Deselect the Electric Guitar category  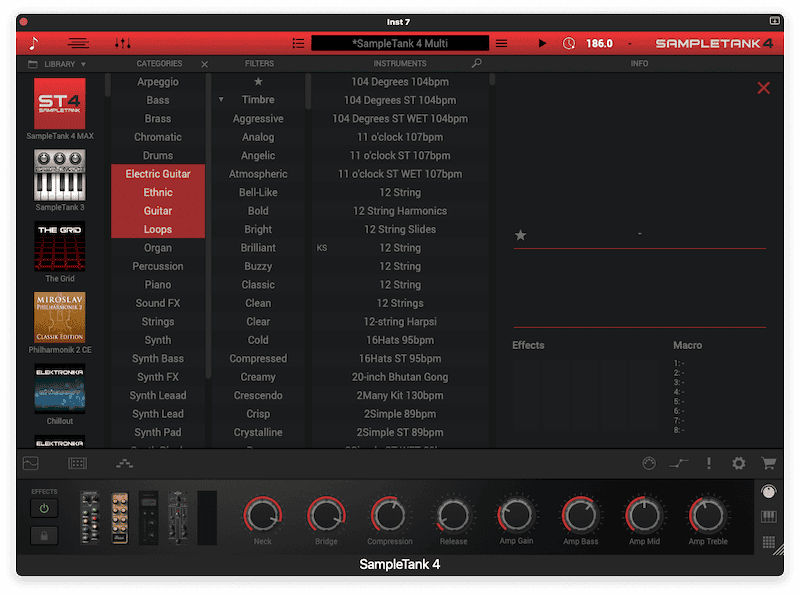point(158,174)
